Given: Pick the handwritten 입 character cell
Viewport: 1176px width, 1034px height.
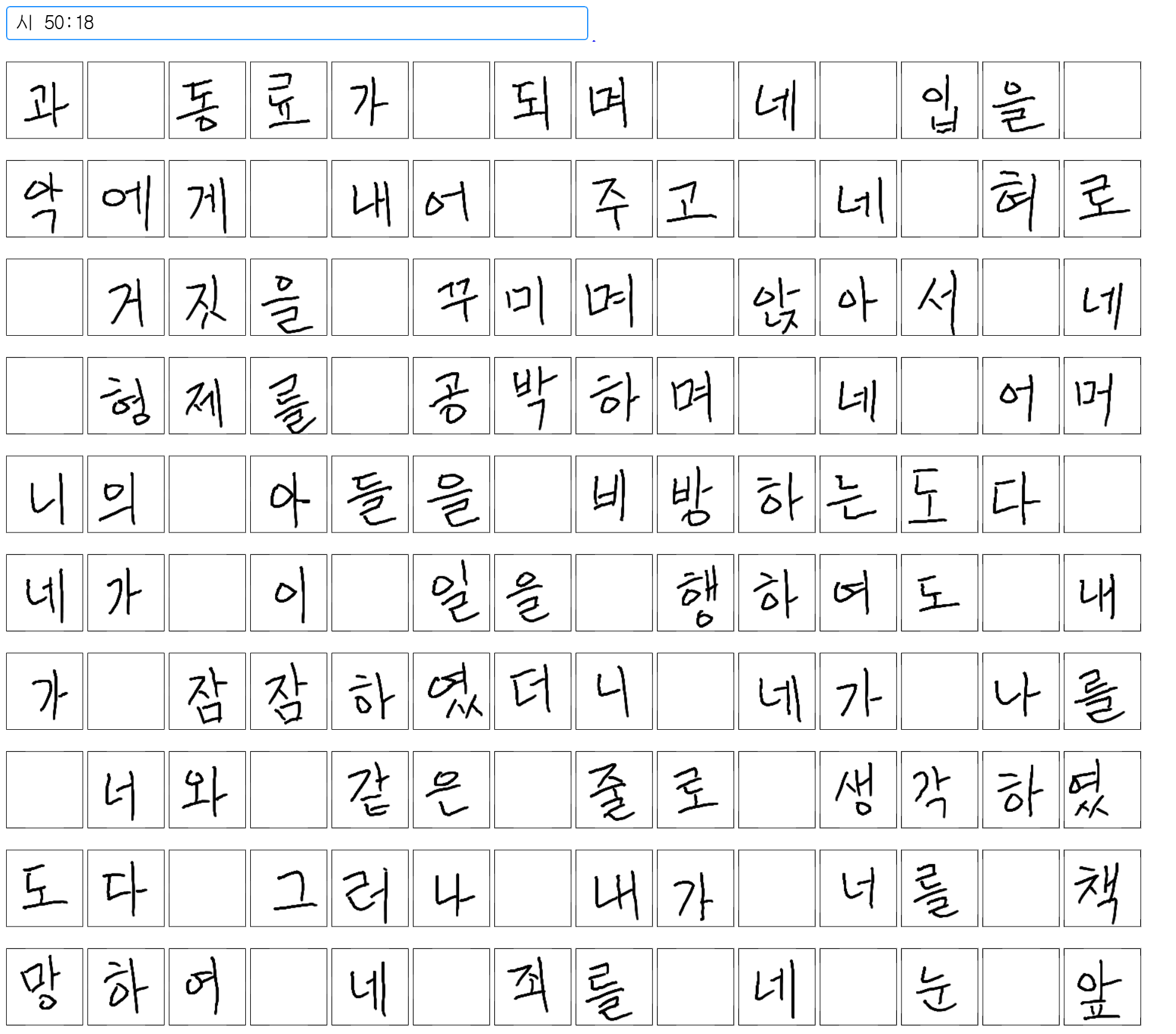Looking at the screenshot, I should [x=939, y=100].
